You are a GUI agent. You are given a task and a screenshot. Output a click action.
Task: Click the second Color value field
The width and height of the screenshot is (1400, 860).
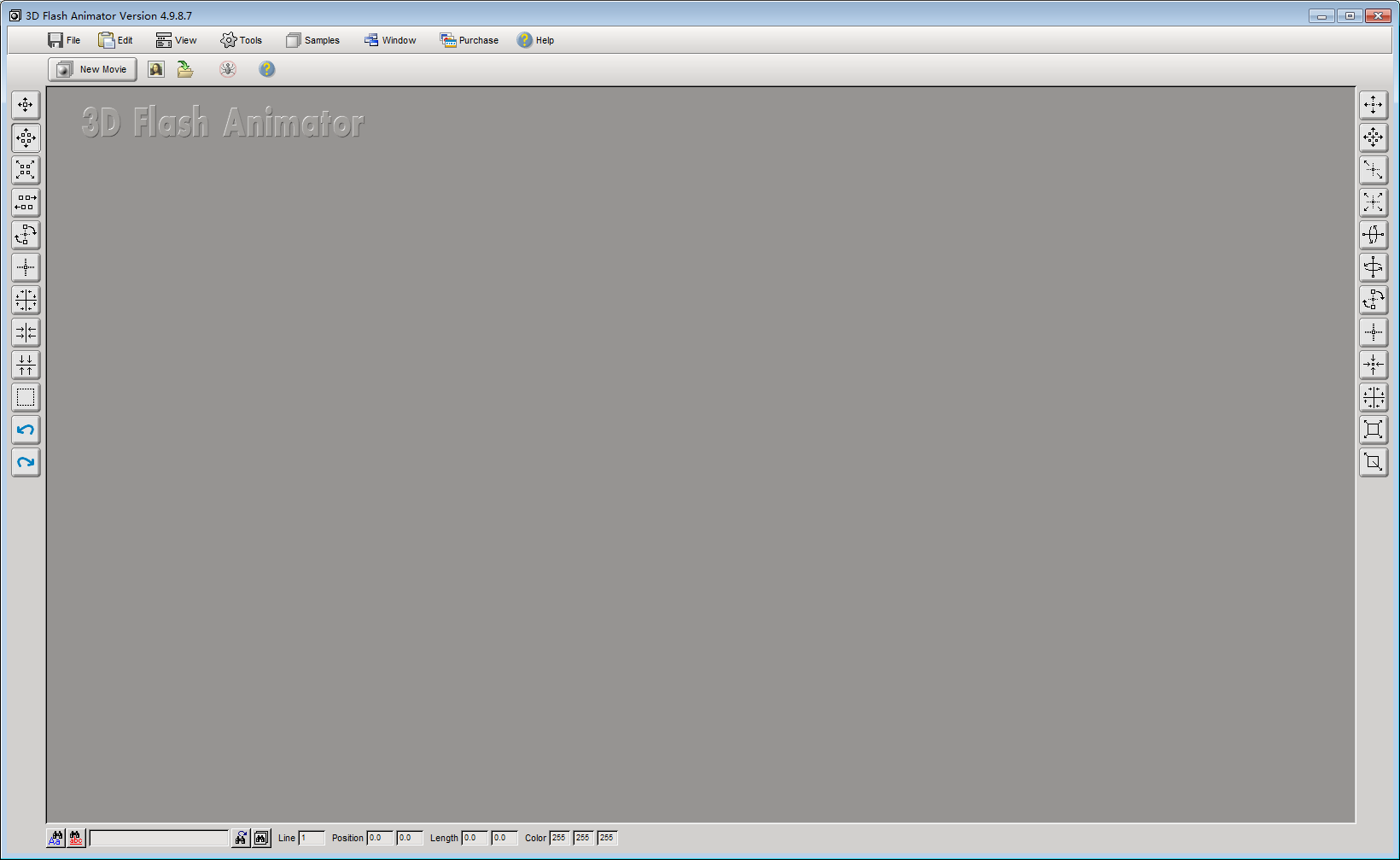point(583,838)
